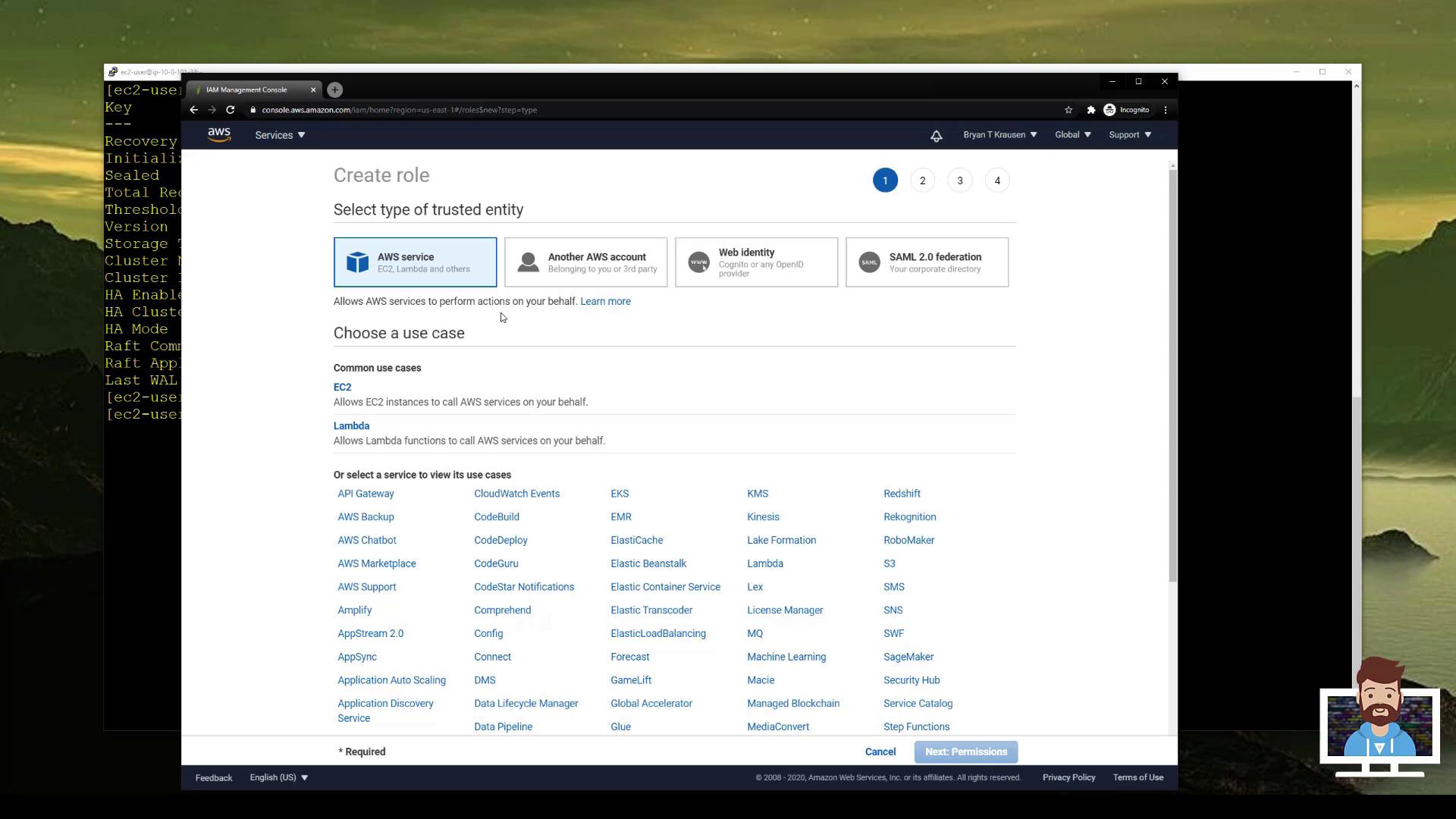Viewport: 1456px width, 819px height.
Task: Jump to step 2 indicator
Action: click(x=922, y=180)
